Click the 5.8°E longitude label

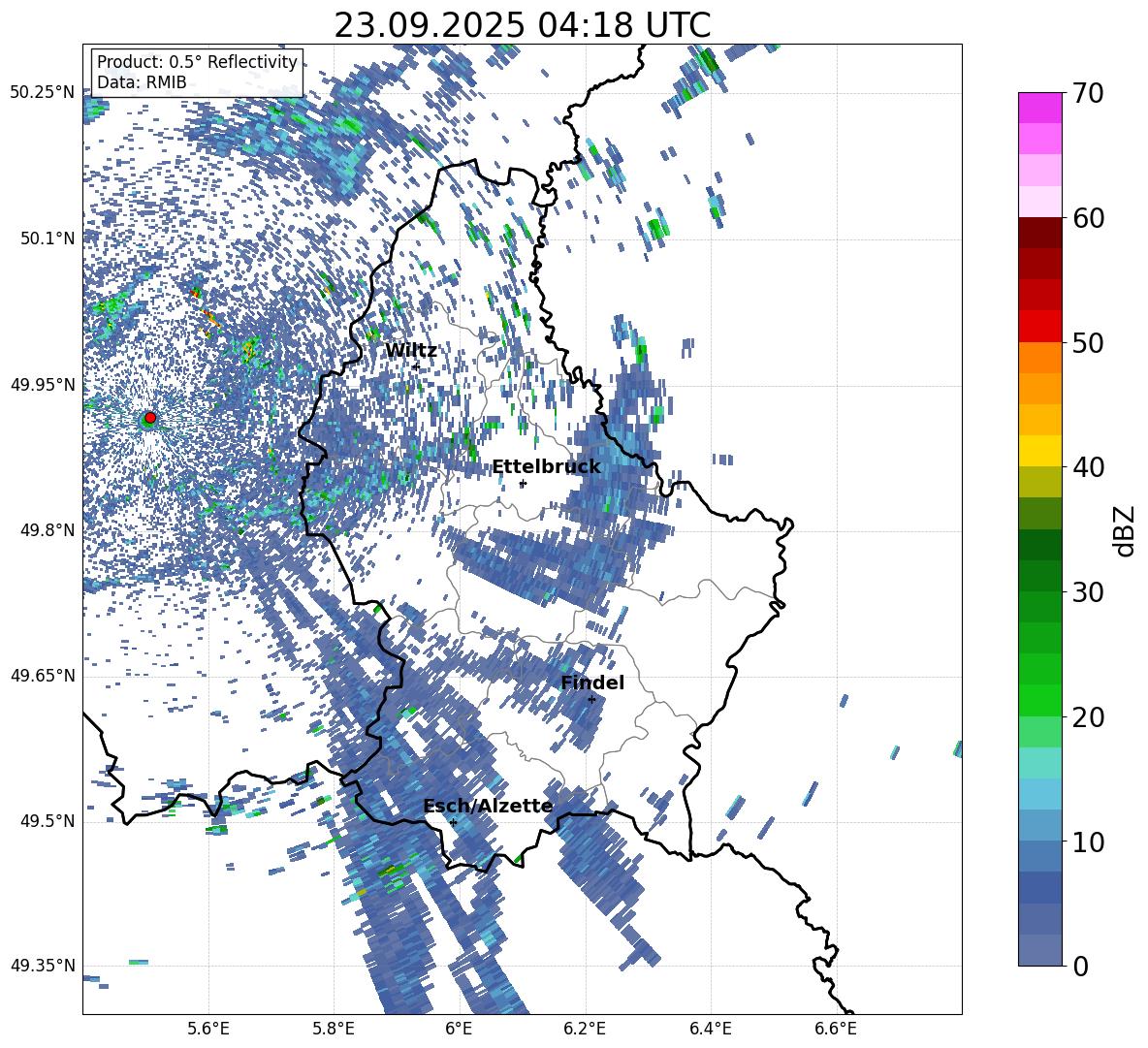pyautogui.click(x=334, y=1029)
